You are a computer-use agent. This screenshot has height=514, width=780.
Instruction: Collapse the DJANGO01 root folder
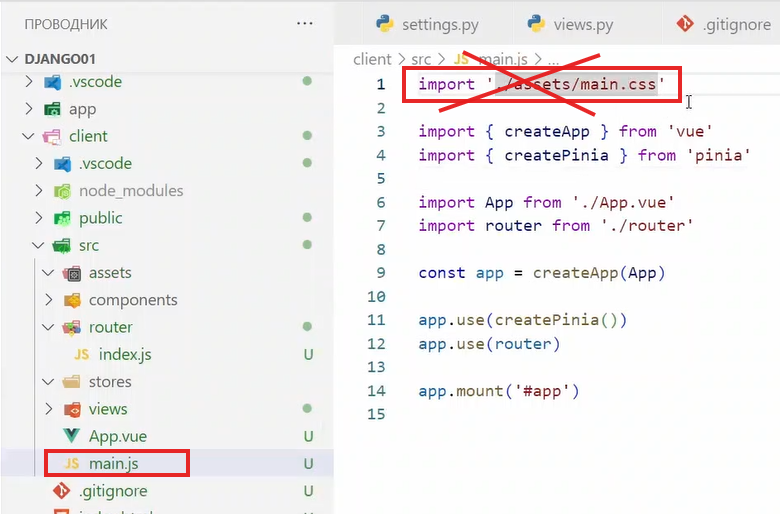[12, 59]
